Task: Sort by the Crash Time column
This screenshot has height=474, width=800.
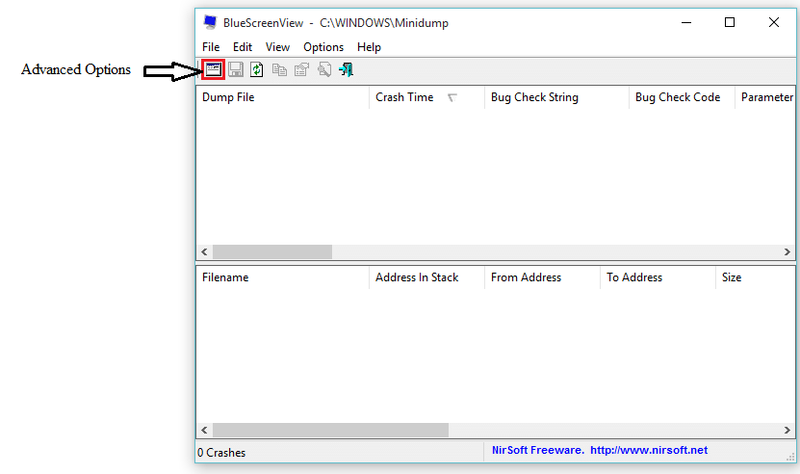Action: (427, 97)
